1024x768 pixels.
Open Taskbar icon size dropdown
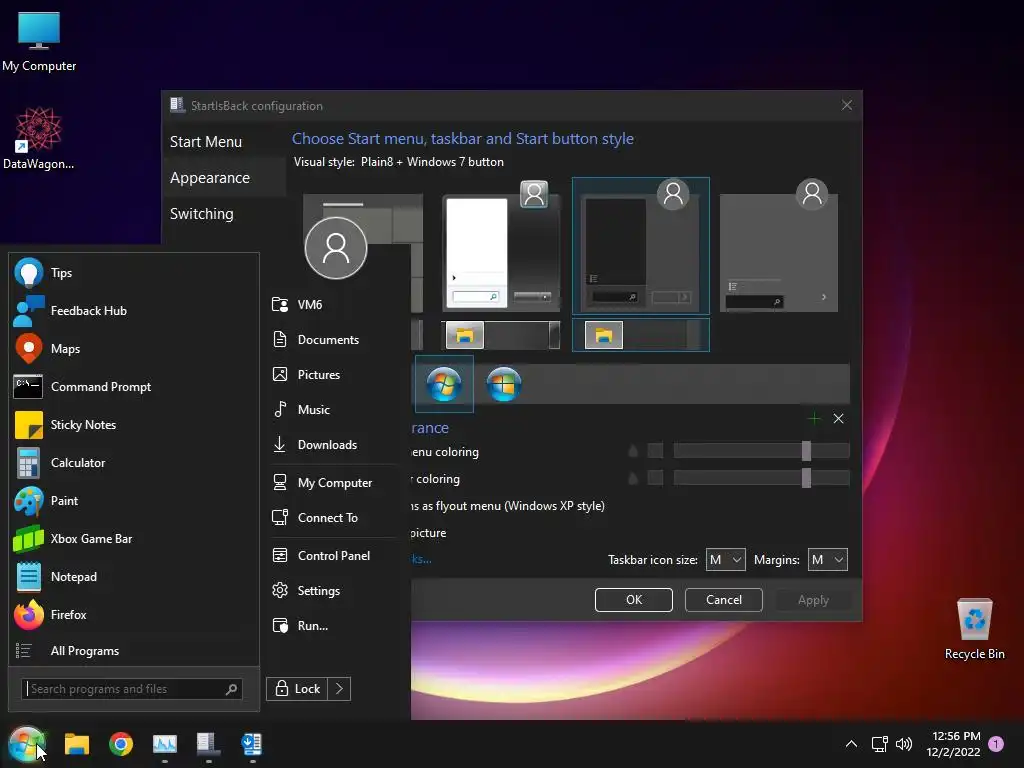click(x=726, y=560)
